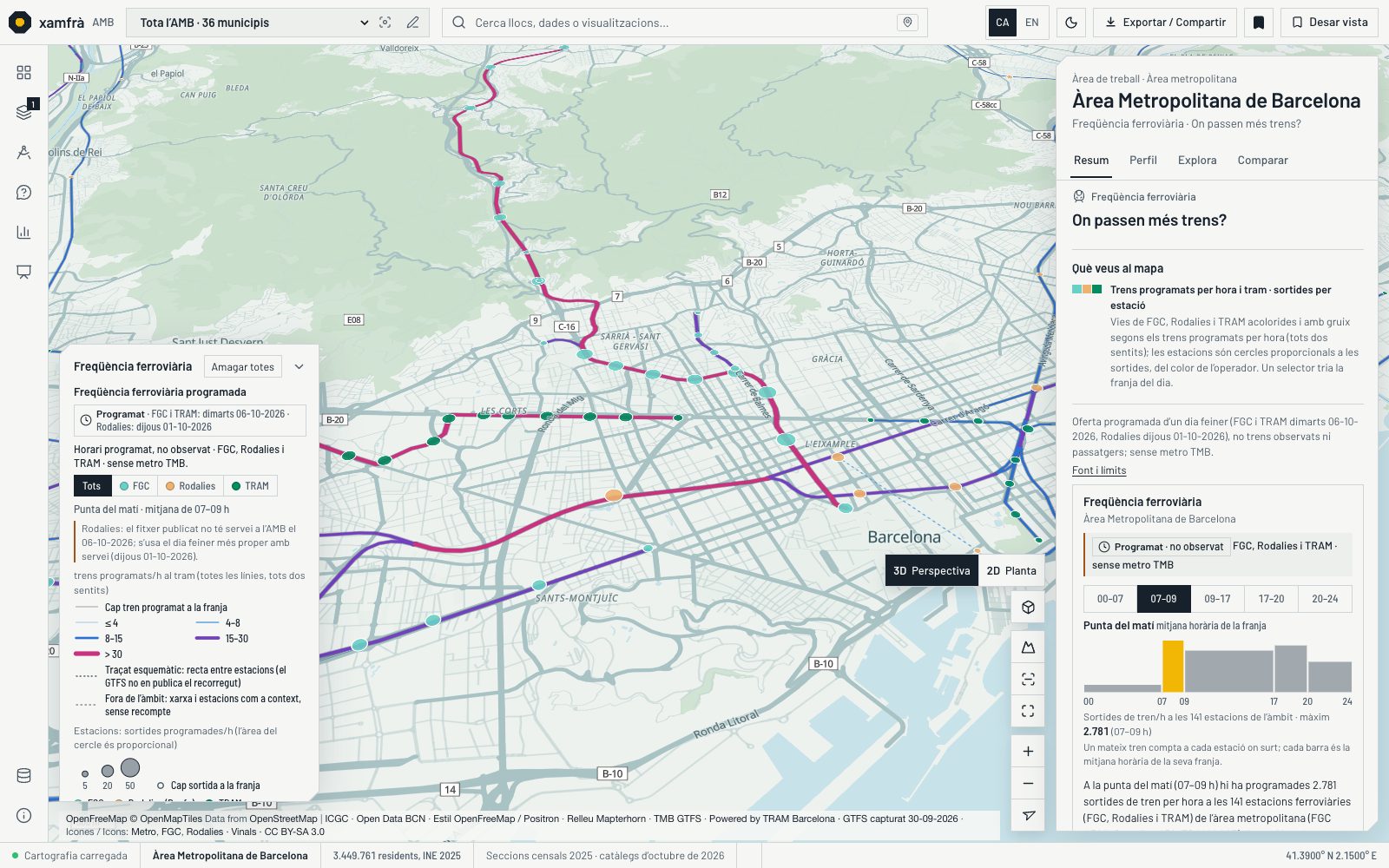Image resolution: width=1389 pixels, height=868 pixels.
Task: Switch to the Perfil tab
Action: pyautogui.click(x=1143, y=161)
